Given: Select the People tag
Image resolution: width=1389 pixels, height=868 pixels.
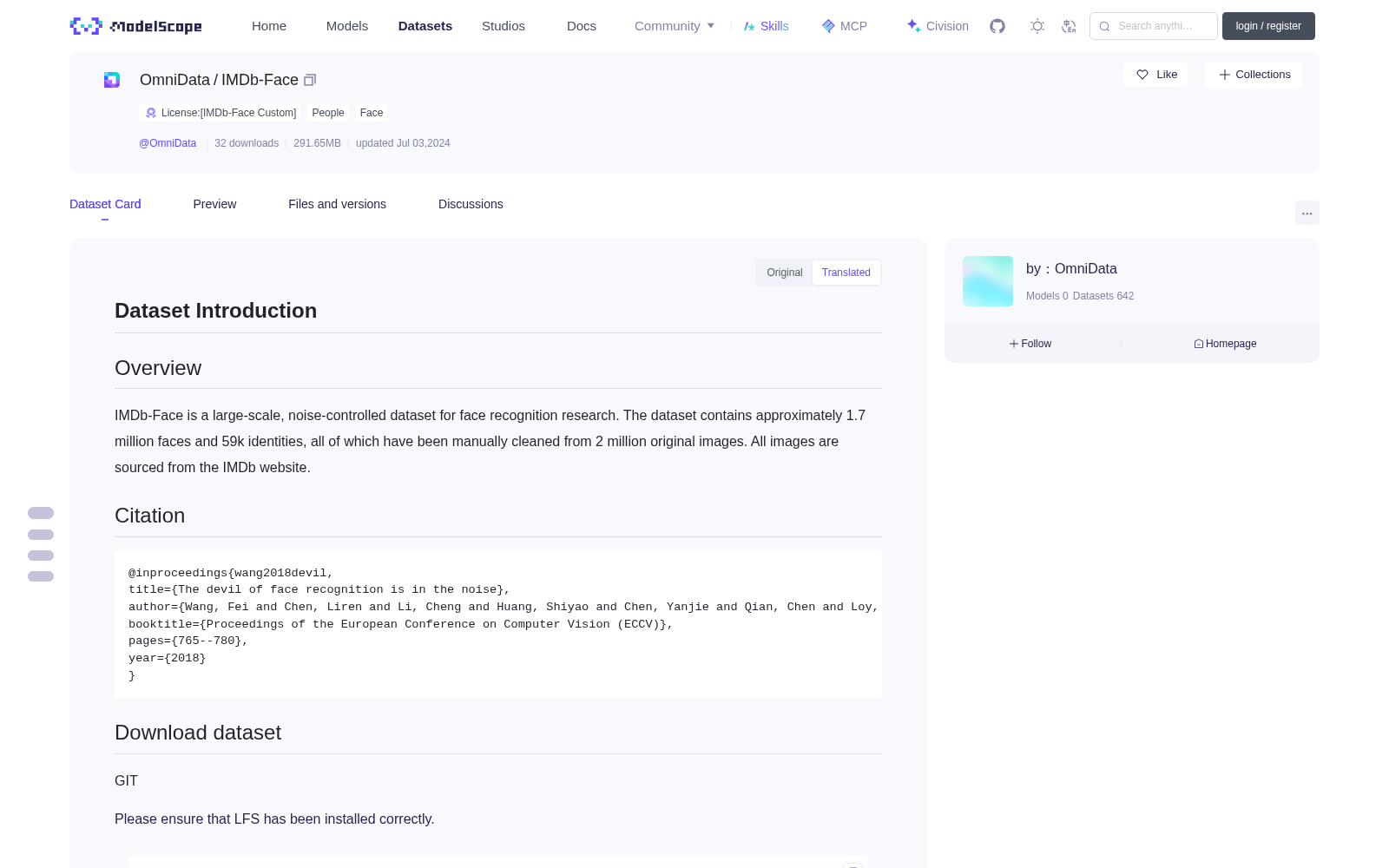Looking at the screenshot, I should [x=328, y=113].
